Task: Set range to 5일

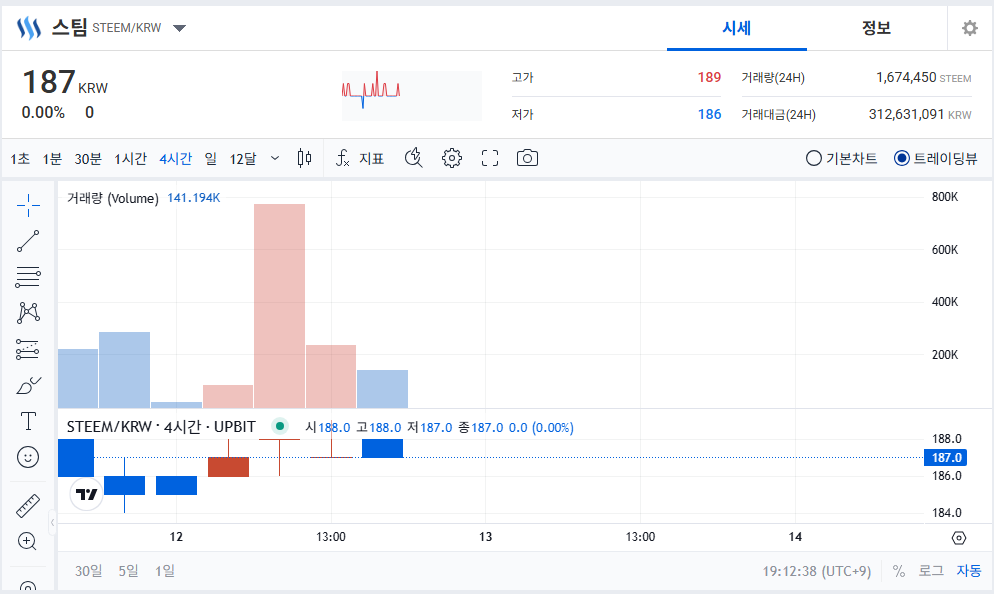Action: [x=128, y=571]
